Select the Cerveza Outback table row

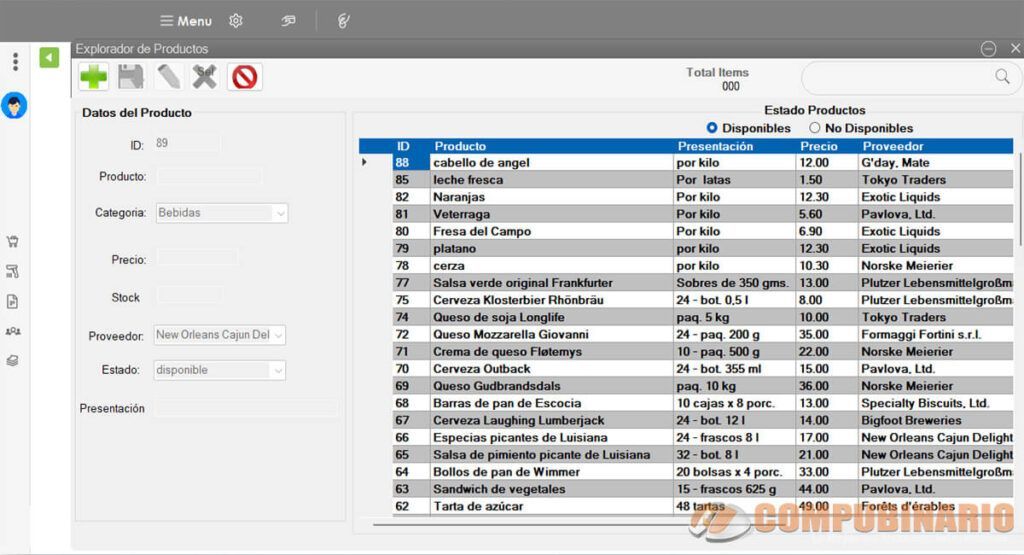tap(703, 369)
